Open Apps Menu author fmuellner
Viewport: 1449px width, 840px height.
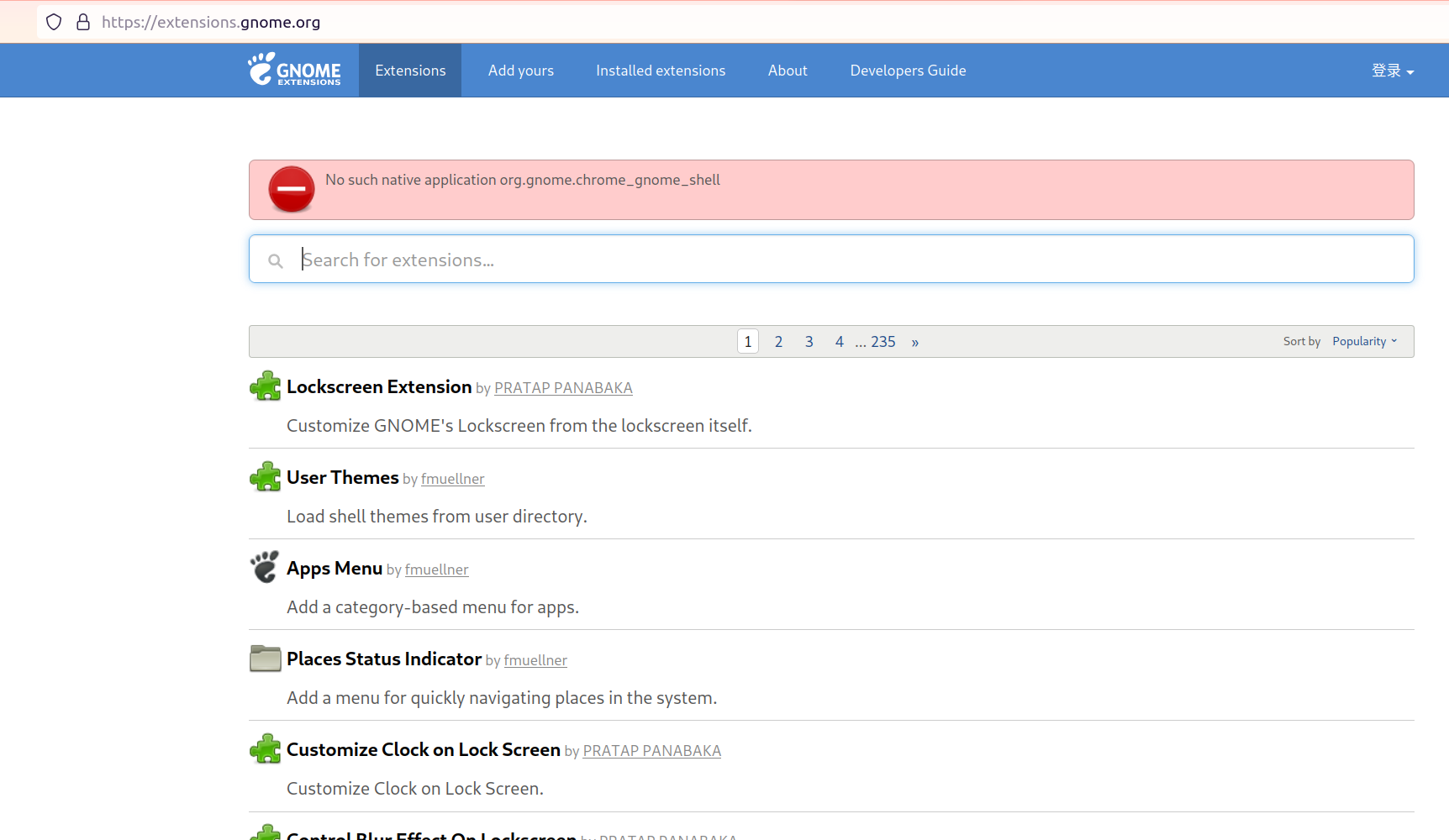click(437, 570)
